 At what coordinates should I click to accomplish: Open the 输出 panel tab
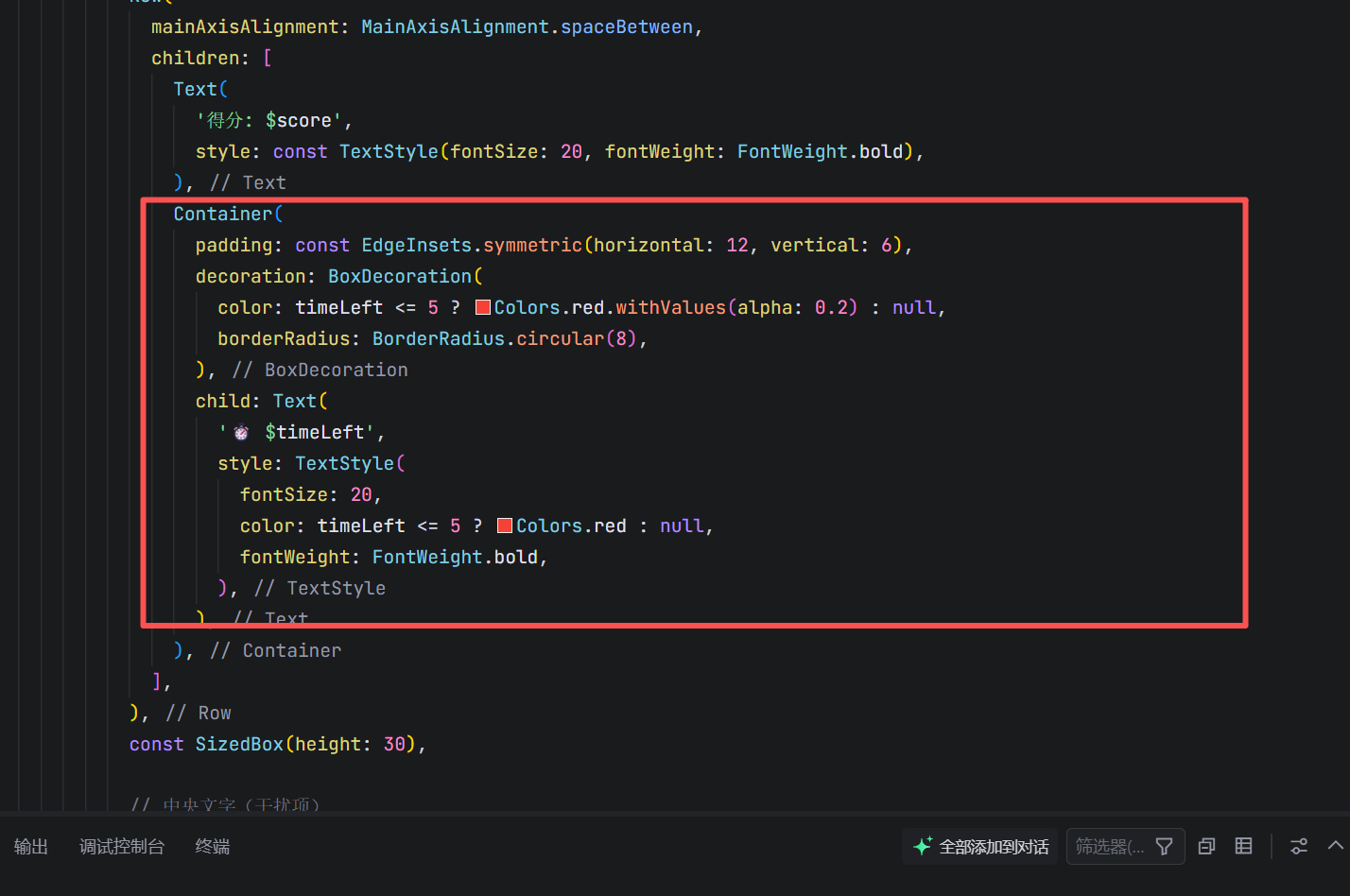click(x=31, y=846)
